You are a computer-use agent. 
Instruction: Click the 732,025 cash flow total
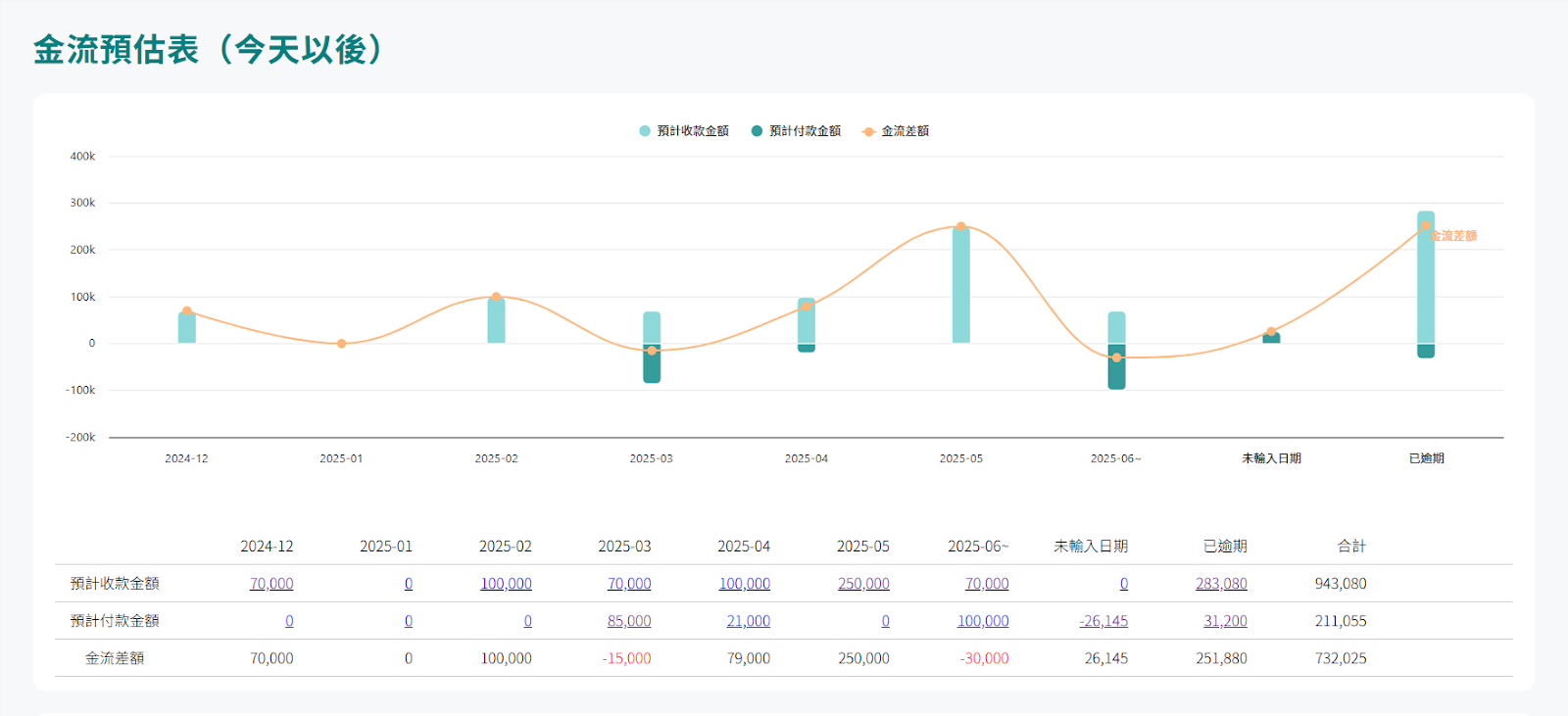[x=1341, y=658]
